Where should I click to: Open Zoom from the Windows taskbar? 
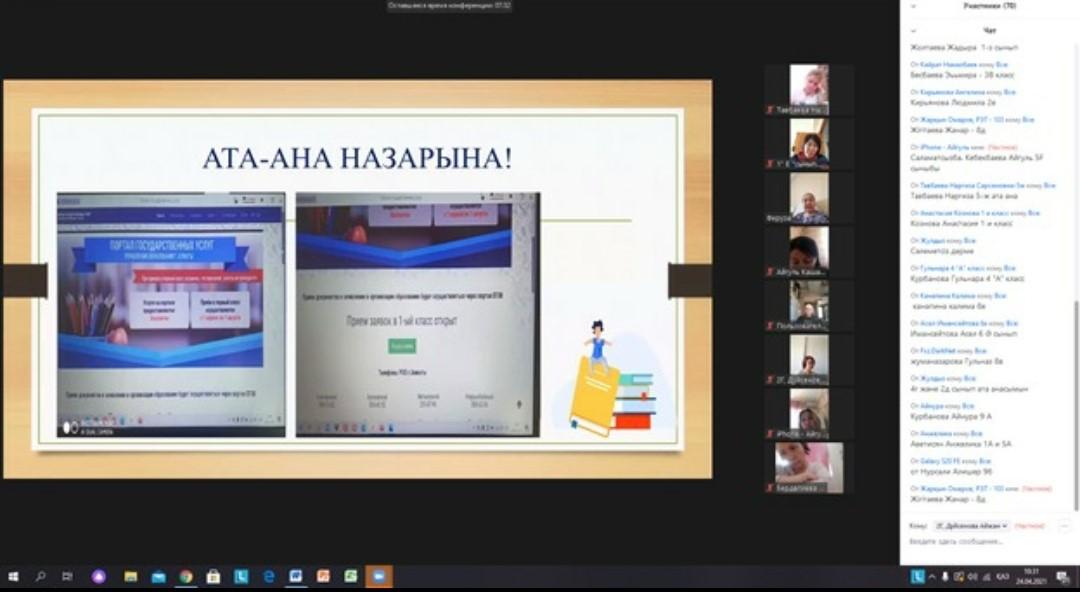pos(379,577)
